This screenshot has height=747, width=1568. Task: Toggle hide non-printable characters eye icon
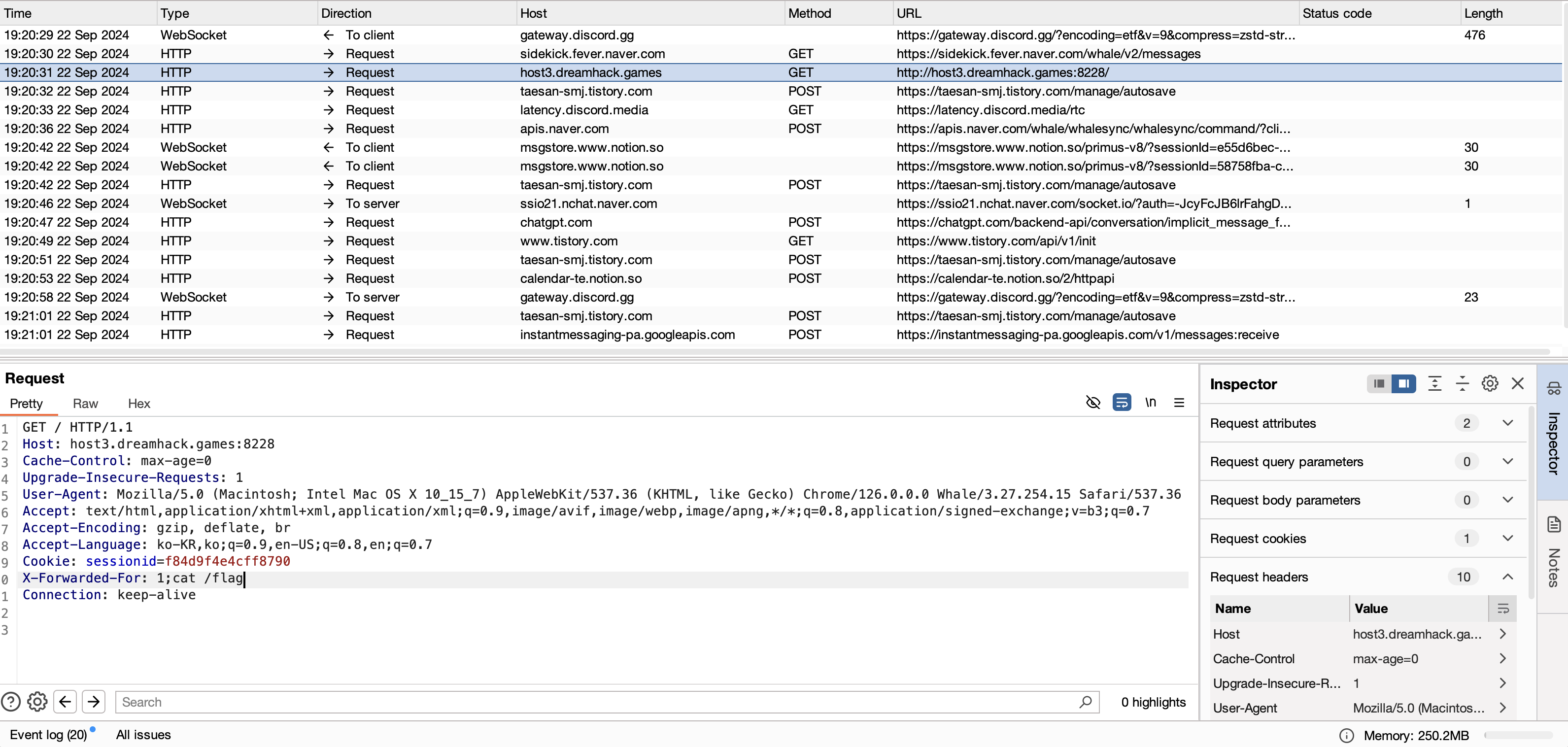point(1092,403)
